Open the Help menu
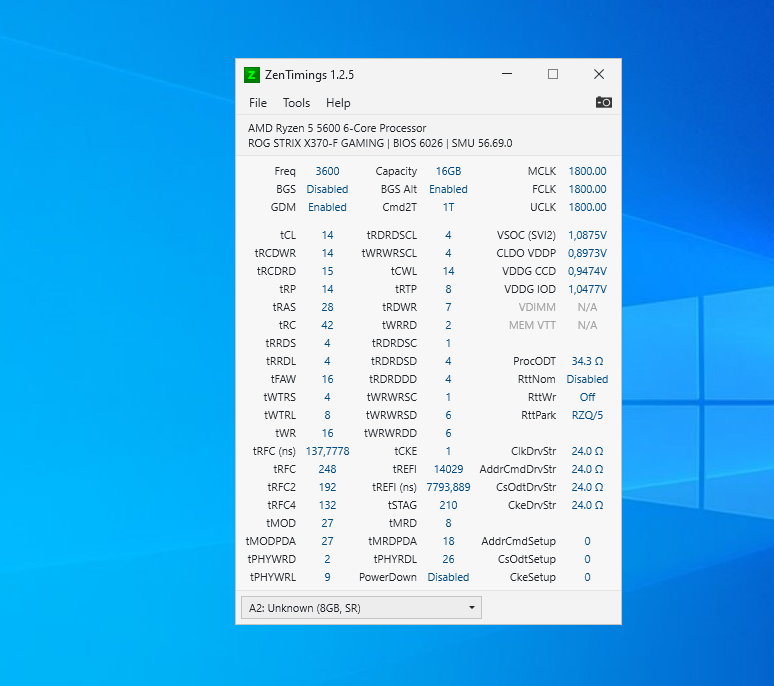This screenshot has width=774, height=686. click(x=338, y=103)
